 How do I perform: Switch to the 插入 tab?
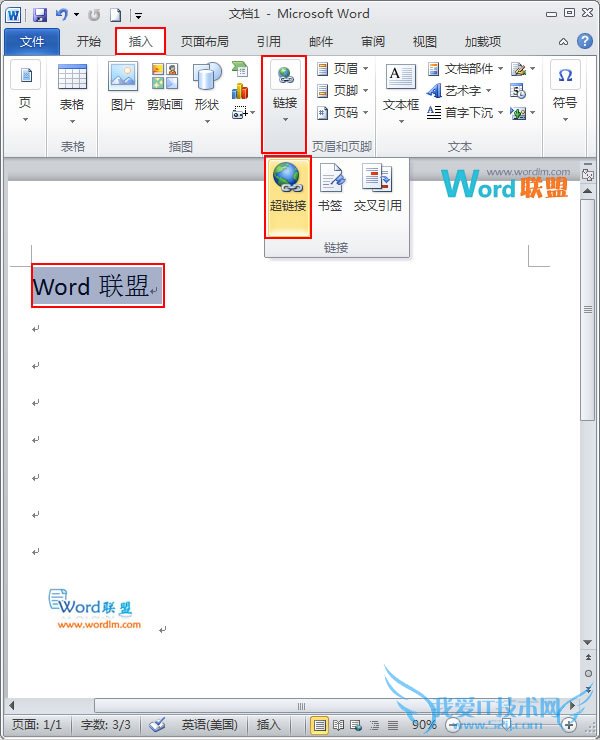(x=141, y=42)
